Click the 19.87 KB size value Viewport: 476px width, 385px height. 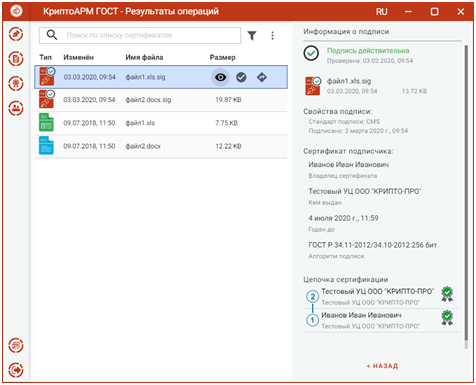pyautogui.click(x=228, y=100)
